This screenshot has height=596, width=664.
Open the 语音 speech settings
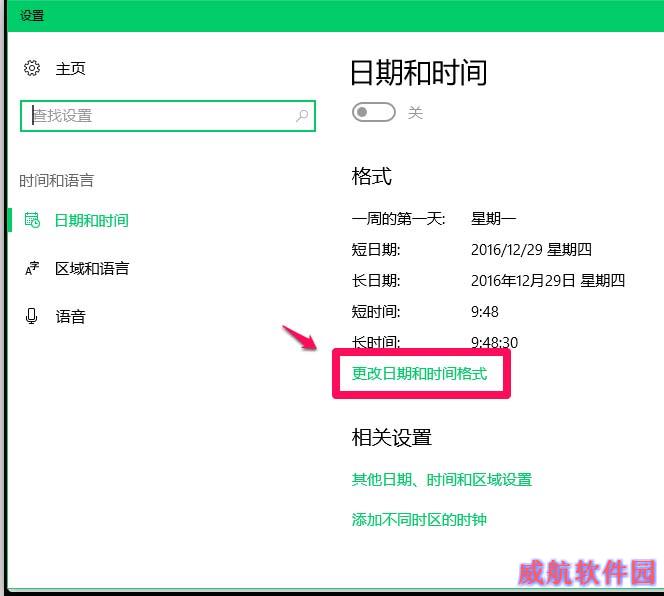point(71,316)
